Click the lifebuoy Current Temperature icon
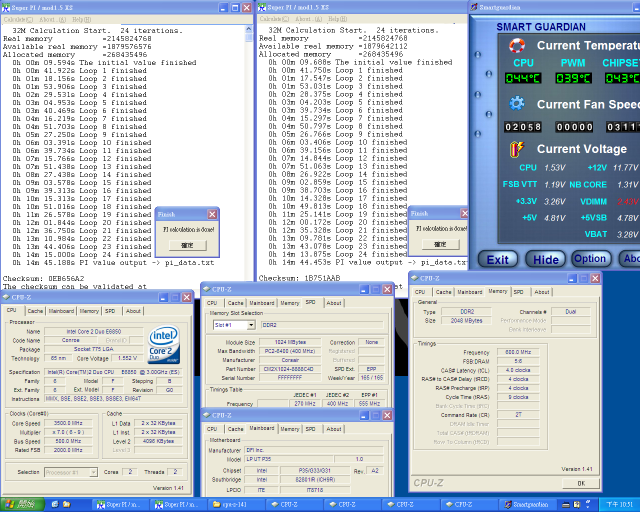This screenshot has width=640, height=512. (517, 45)
